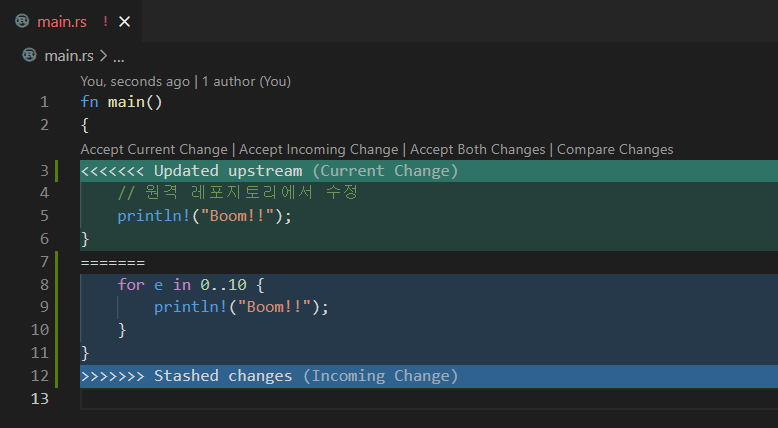
Task: Click the Rust icon in the breadcrumb bar
Action: click(x=29, y=56)
